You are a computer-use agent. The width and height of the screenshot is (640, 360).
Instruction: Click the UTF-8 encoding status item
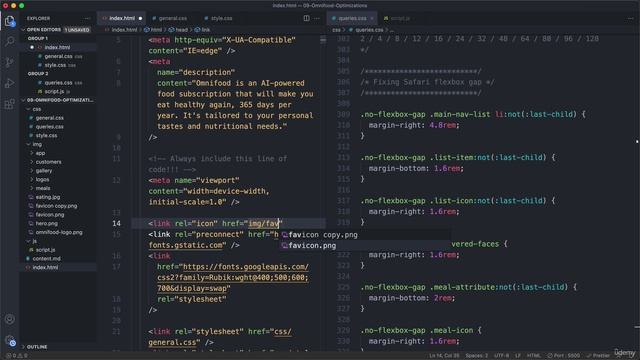tap(501, 356)
